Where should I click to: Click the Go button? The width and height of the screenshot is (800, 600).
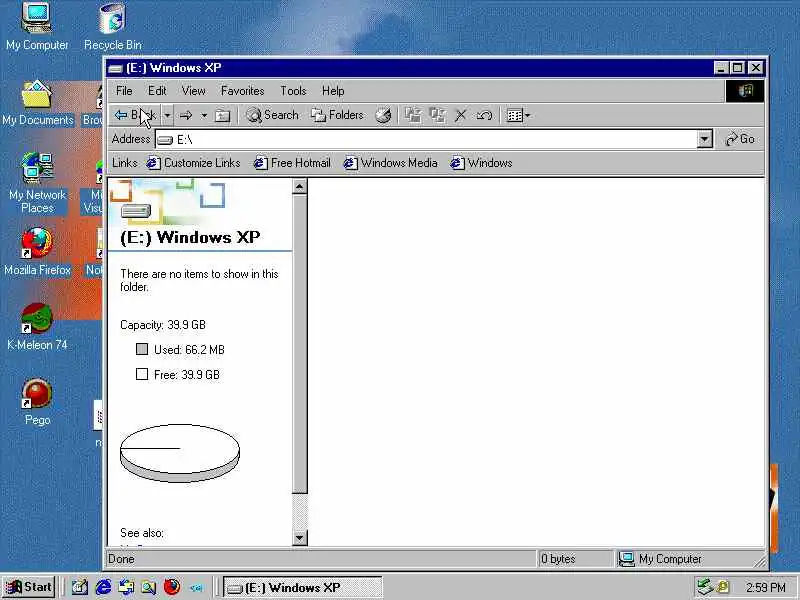point(740,139)
